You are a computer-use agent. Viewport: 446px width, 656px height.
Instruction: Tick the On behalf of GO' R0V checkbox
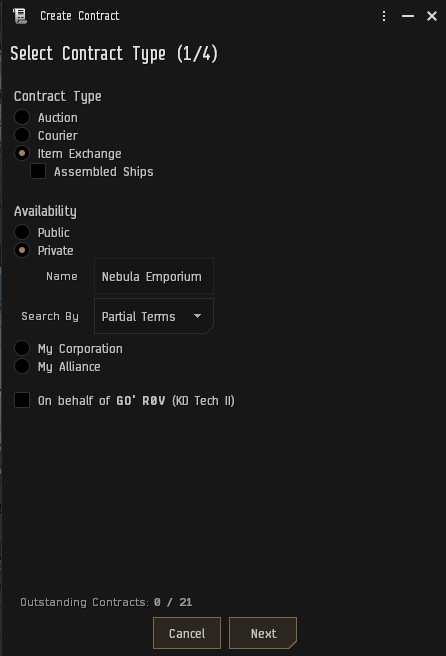coord(22,400)
